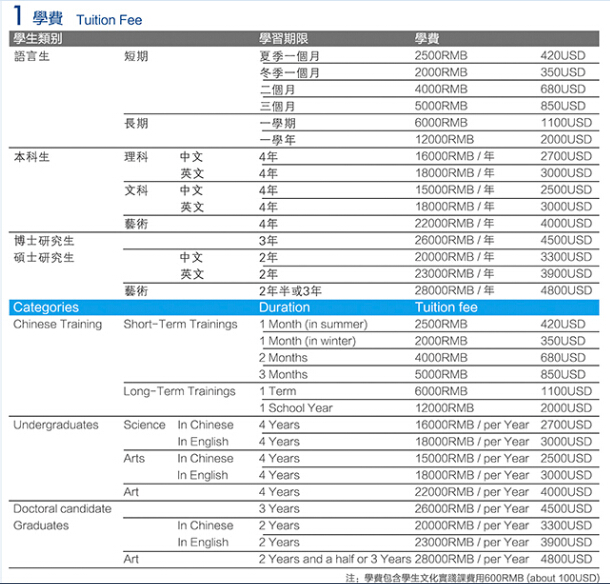Screen dimensions: 610x584
Task: Select the "博士研究生" category cell
Action: pyautogui.click(x=44, y=241)
